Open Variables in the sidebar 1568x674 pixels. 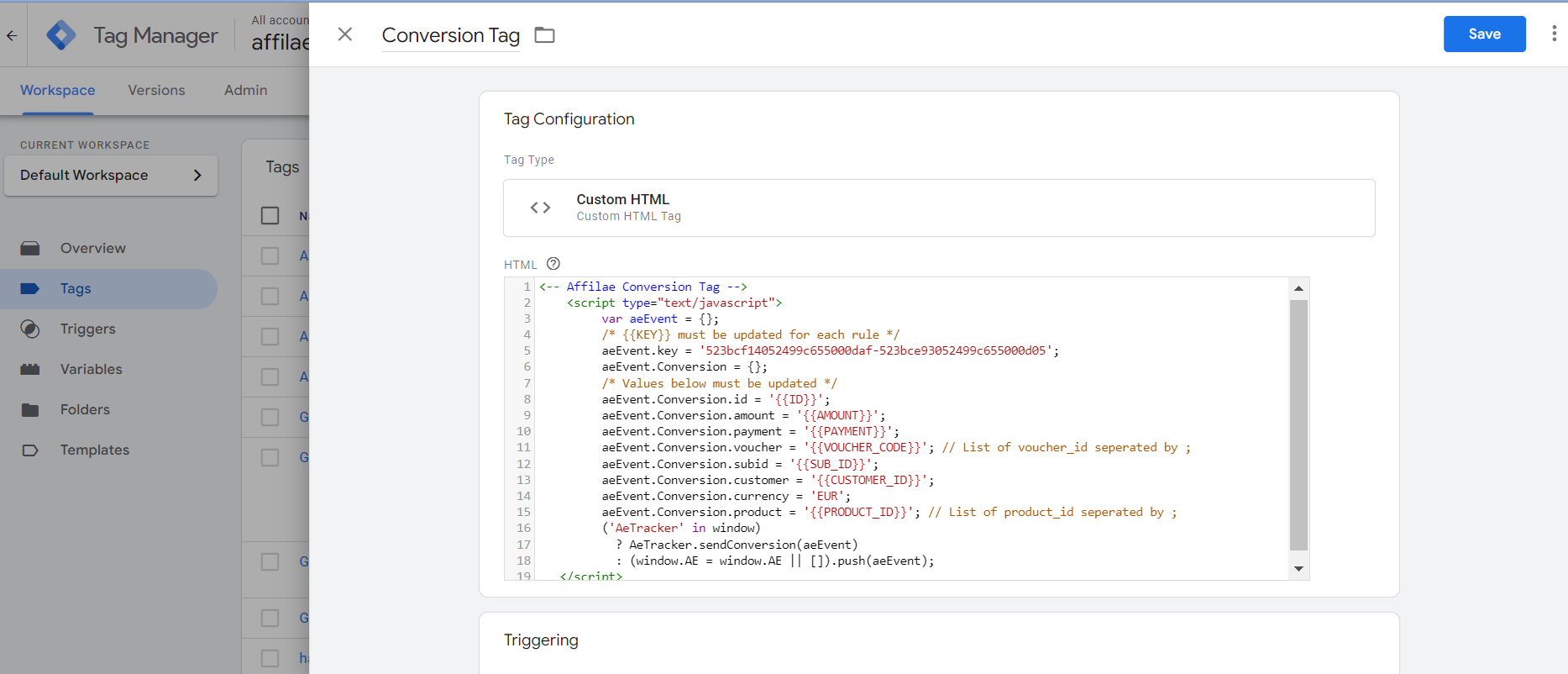coord(109,369)
